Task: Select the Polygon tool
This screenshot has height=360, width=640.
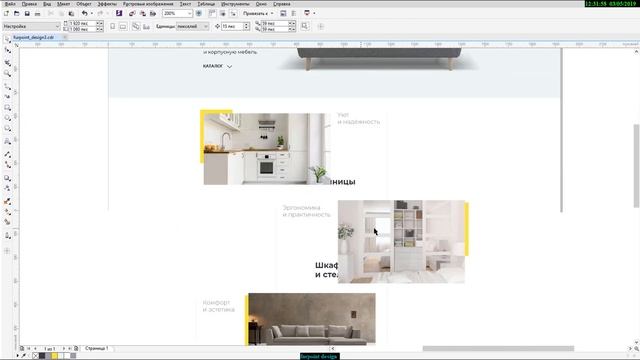Action: pyautogui.click(x=7, y=129)
